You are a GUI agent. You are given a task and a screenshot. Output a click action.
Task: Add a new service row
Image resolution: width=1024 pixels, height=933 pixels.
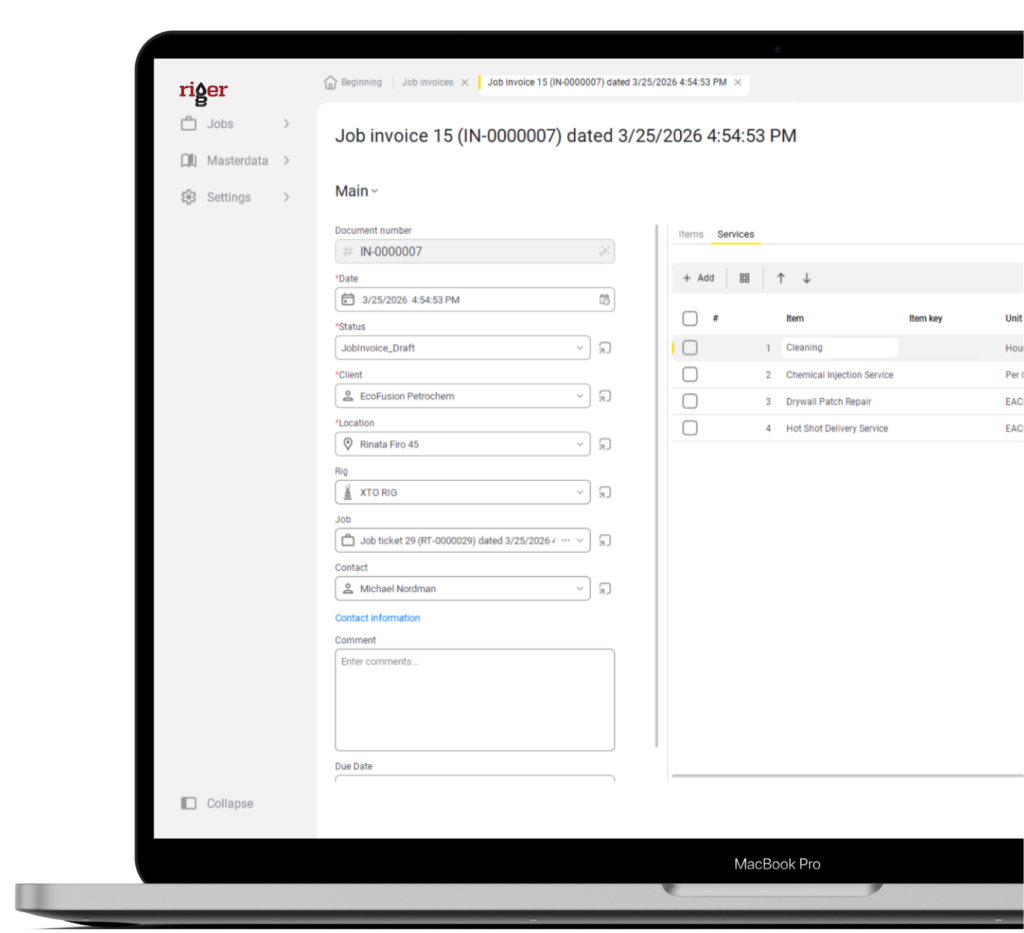(x=698, y=278)
